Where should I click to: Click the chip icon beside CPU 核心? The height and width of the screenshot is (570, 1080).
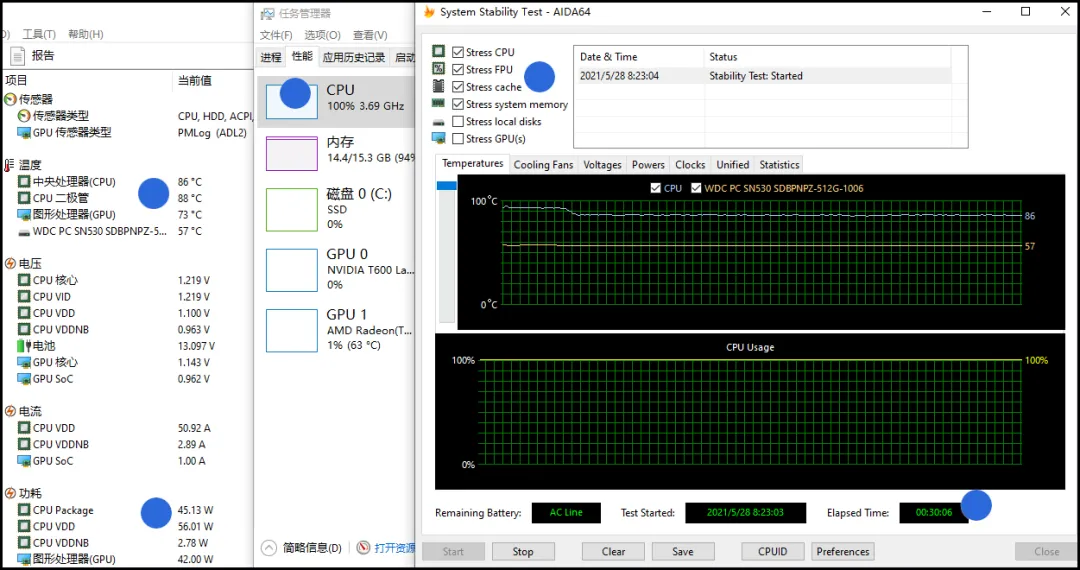tap(24, 280)
